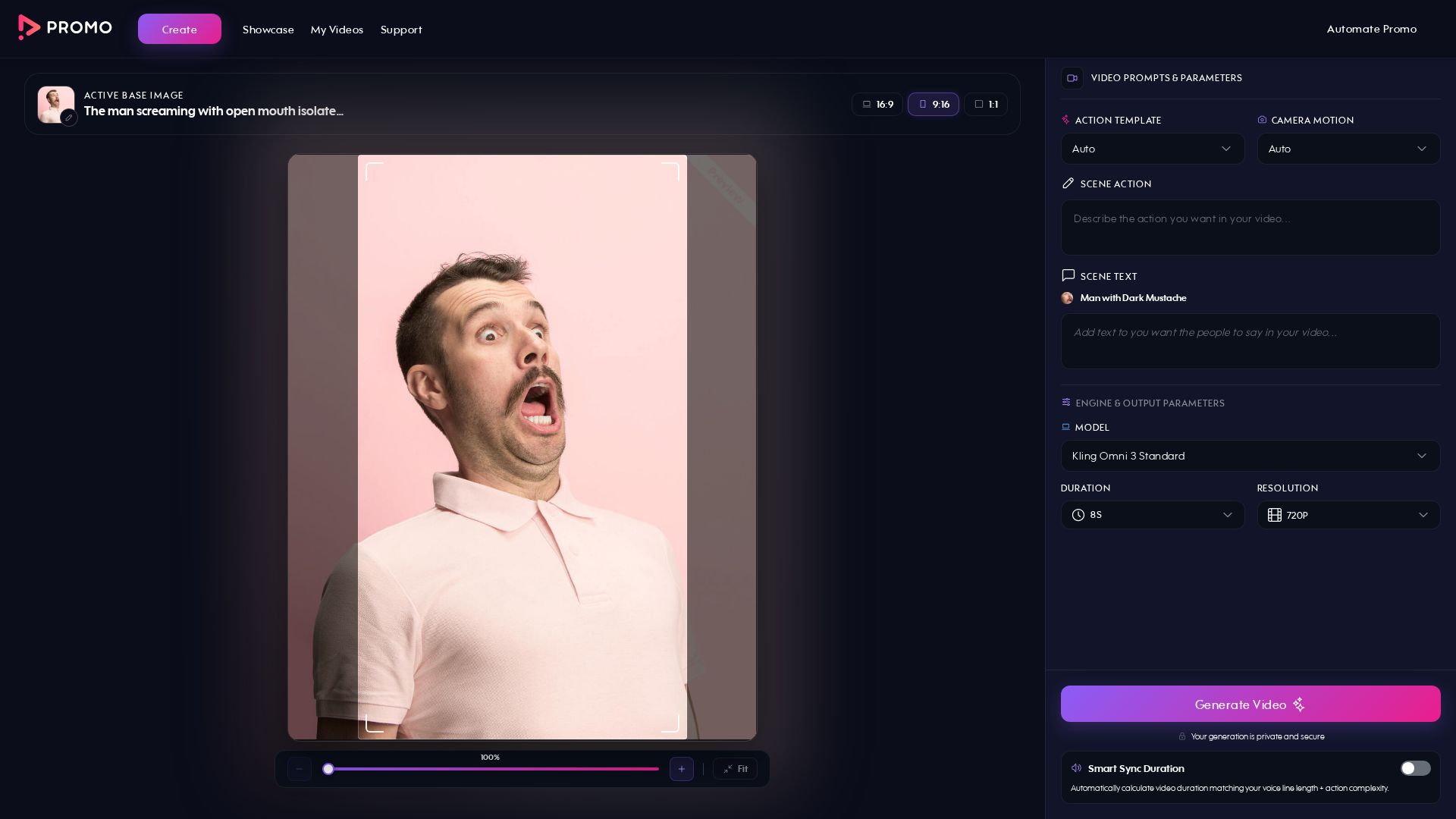Open the Camera Motion dropdown

pos(1348,149)
